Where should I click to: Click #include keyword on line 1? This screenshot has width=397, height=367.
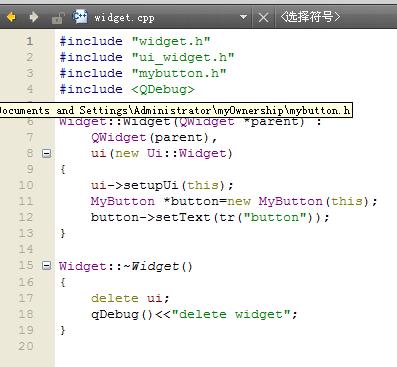(91, 41)
